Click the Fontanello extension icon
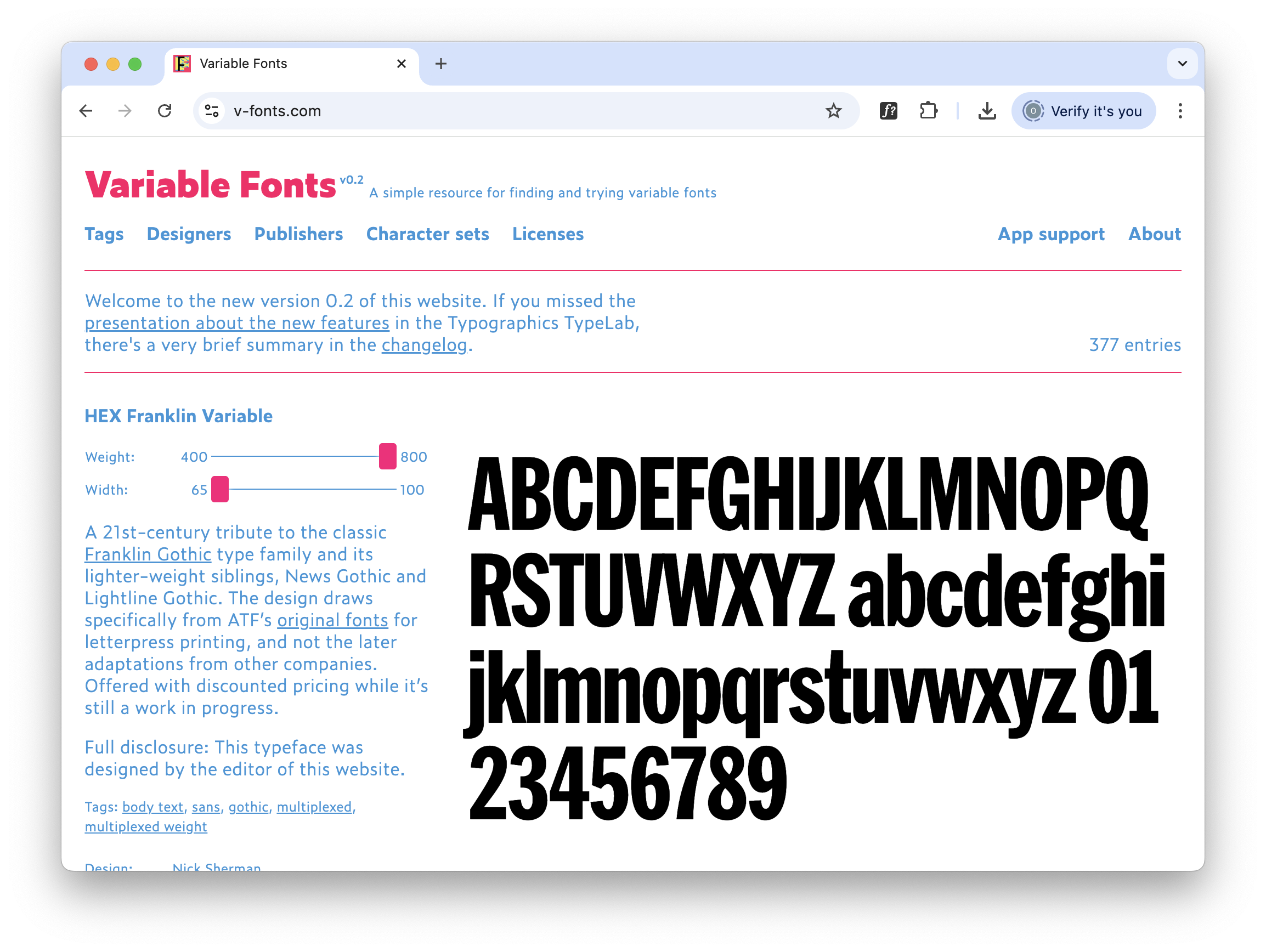 click(x=888, y=110)
